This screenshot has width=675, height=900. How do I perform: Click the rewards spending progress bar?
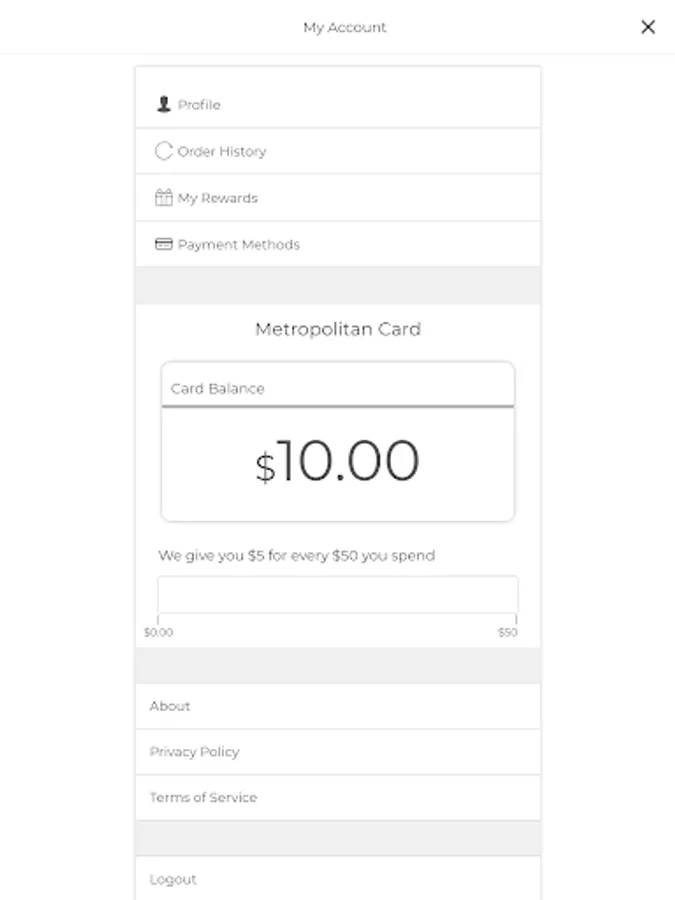click(338, 594)
